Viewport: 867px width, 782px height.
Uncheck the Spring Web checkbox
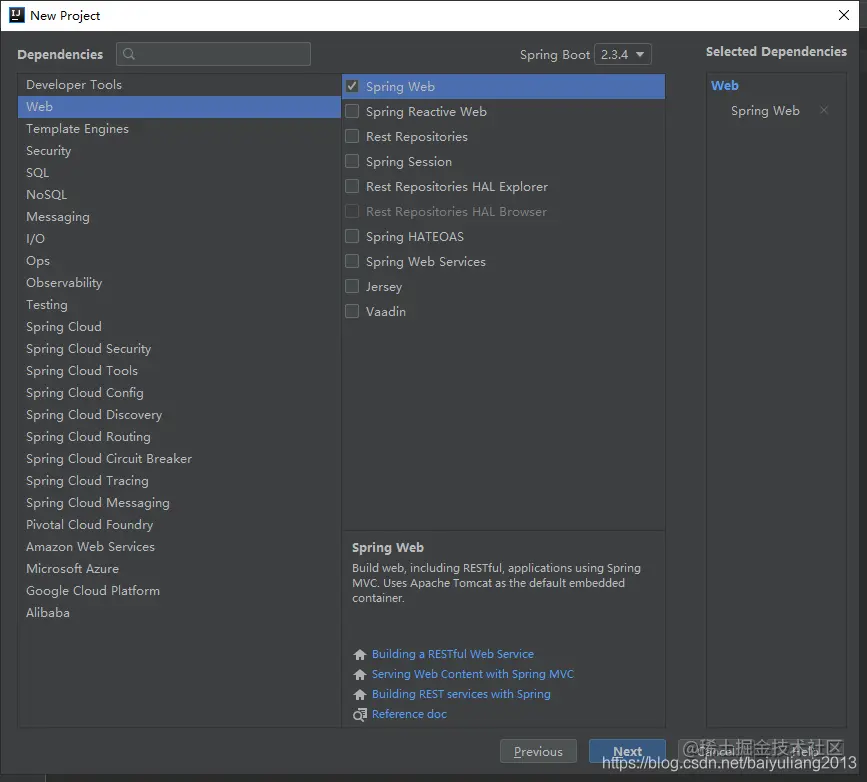[352, 86]
